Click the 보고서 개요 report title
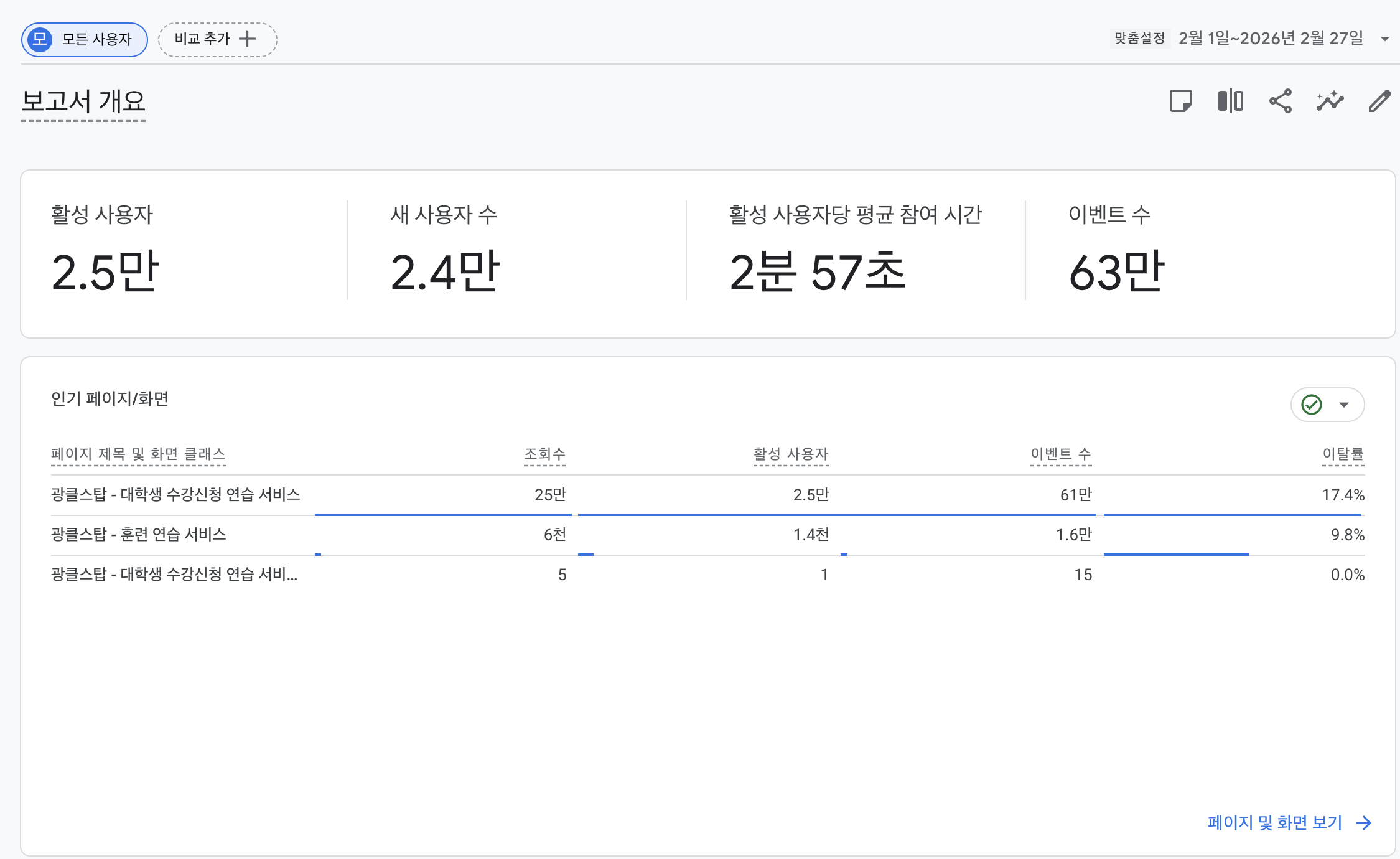 [83, 101]
